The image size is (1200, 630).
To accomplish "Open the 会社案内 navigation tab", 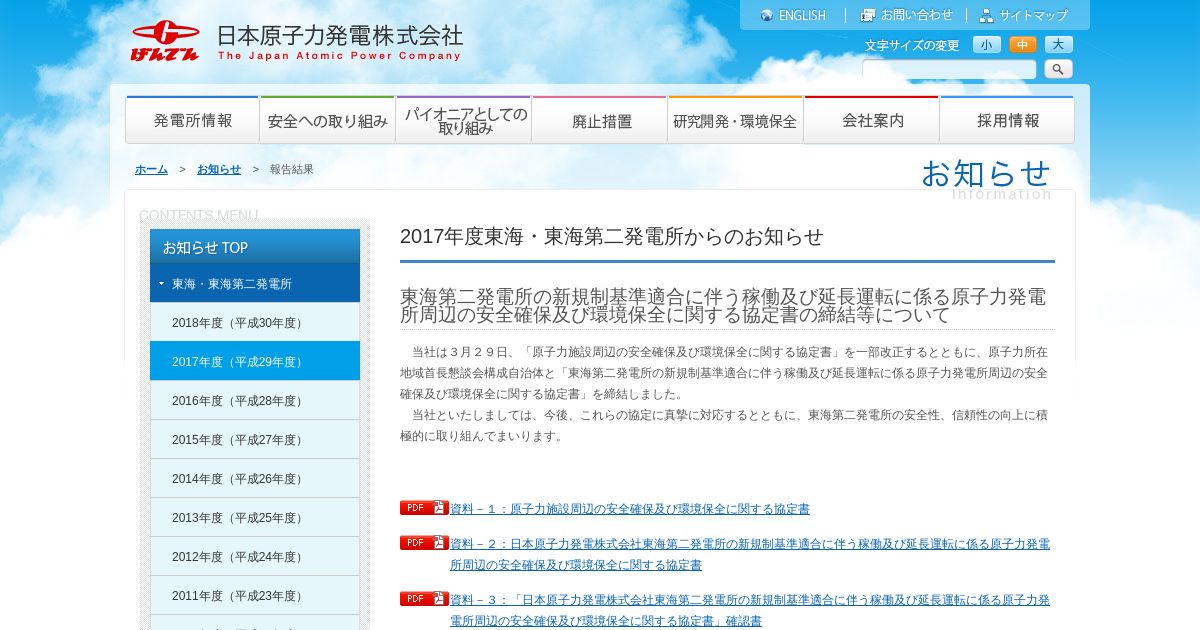I will point(871,120).
